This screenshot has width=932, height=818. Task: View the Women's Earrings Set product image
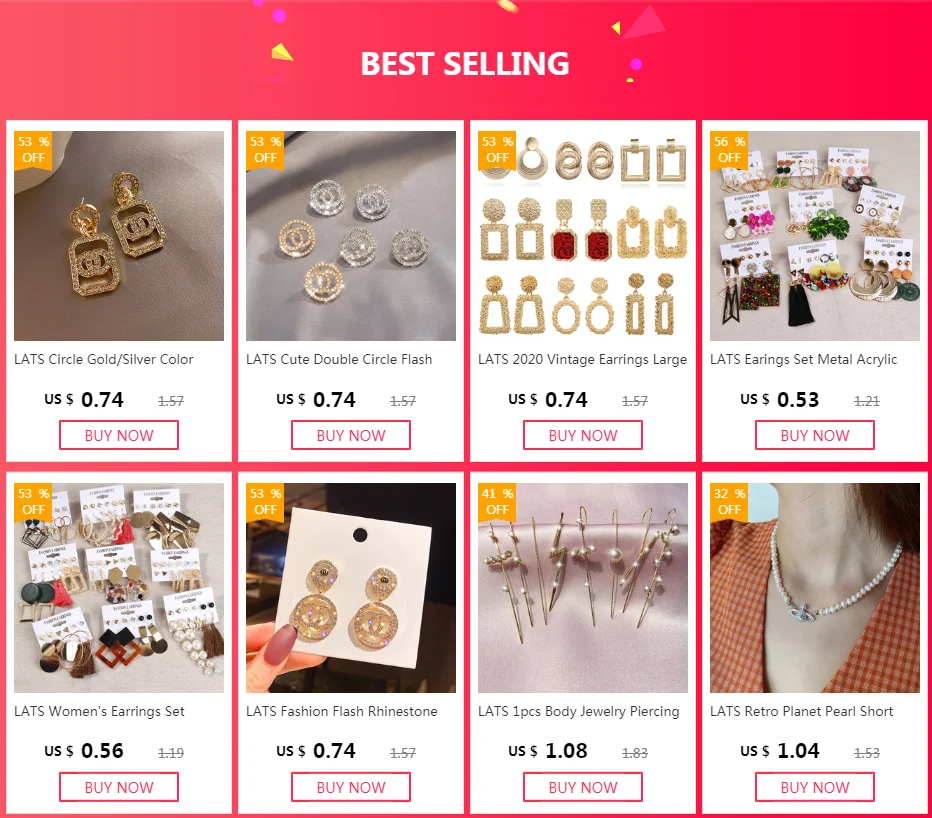(x=119, y=588)
